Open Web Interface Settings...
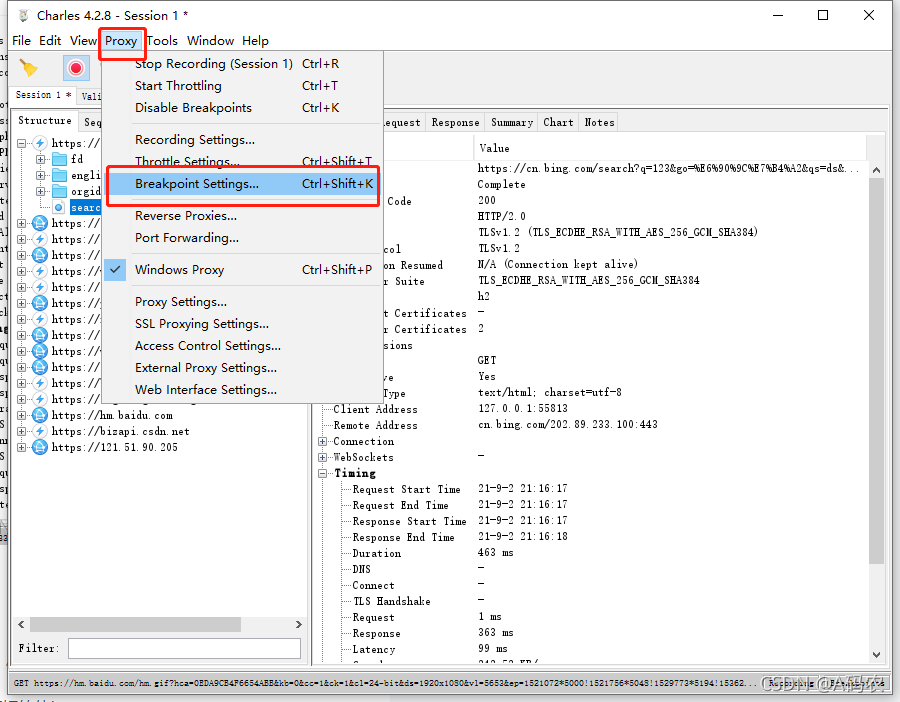900x702 pixels. [x=242, y=390]
